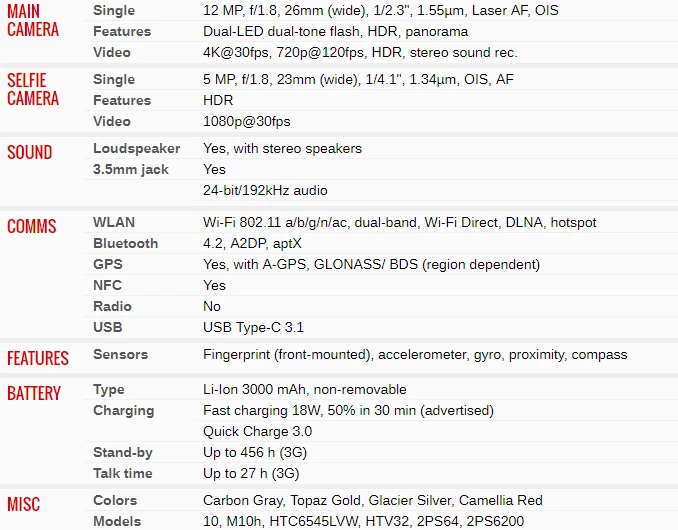This screenshot has width=678, height=530.
Task: Click the Single label under Main Camera
Action: tap(114, 10)
